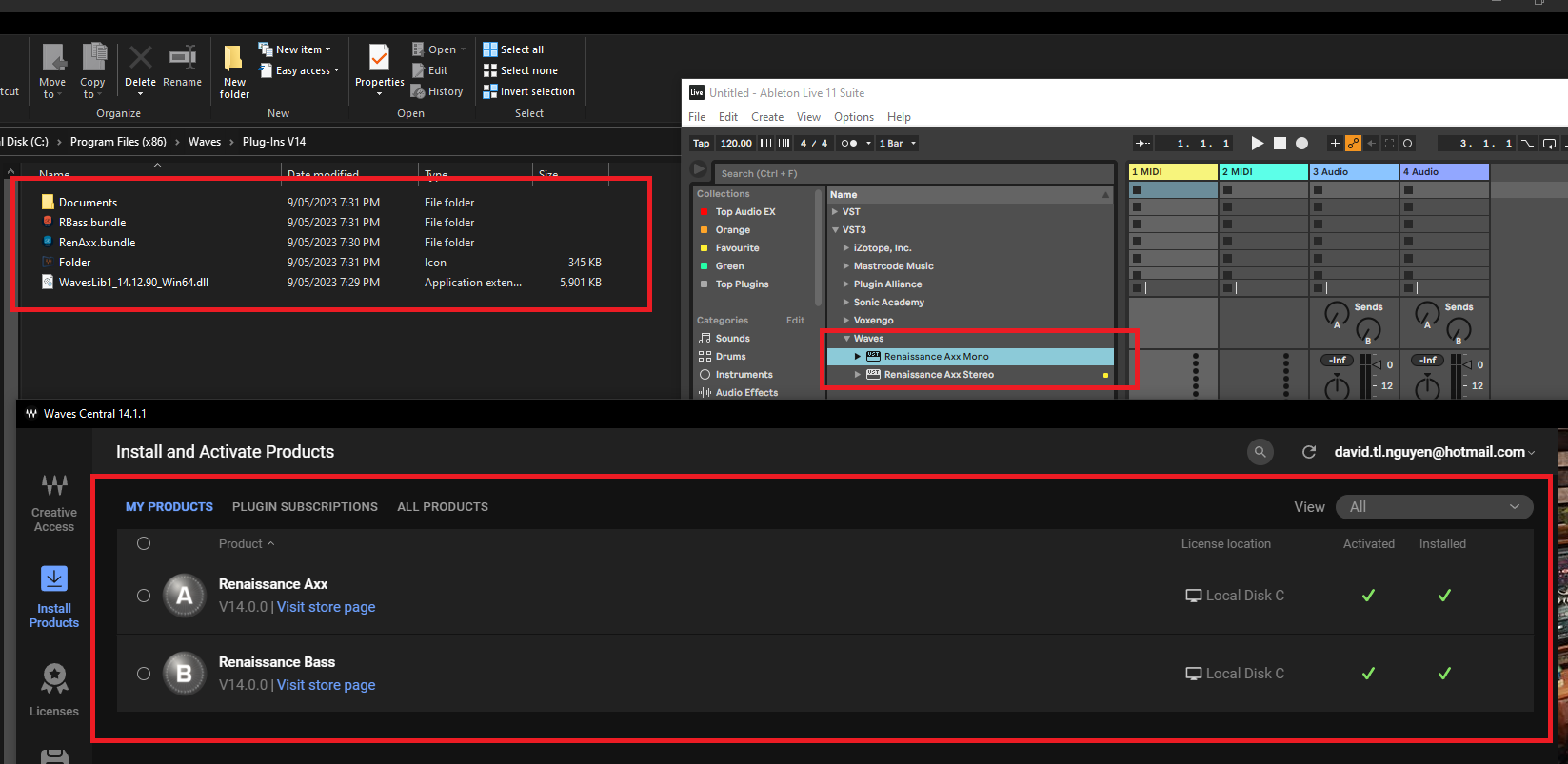This screenshot has width=1568, height=764.
Task: Click the Follow icon in Ableton's control bar
Action: [1143, 144]
